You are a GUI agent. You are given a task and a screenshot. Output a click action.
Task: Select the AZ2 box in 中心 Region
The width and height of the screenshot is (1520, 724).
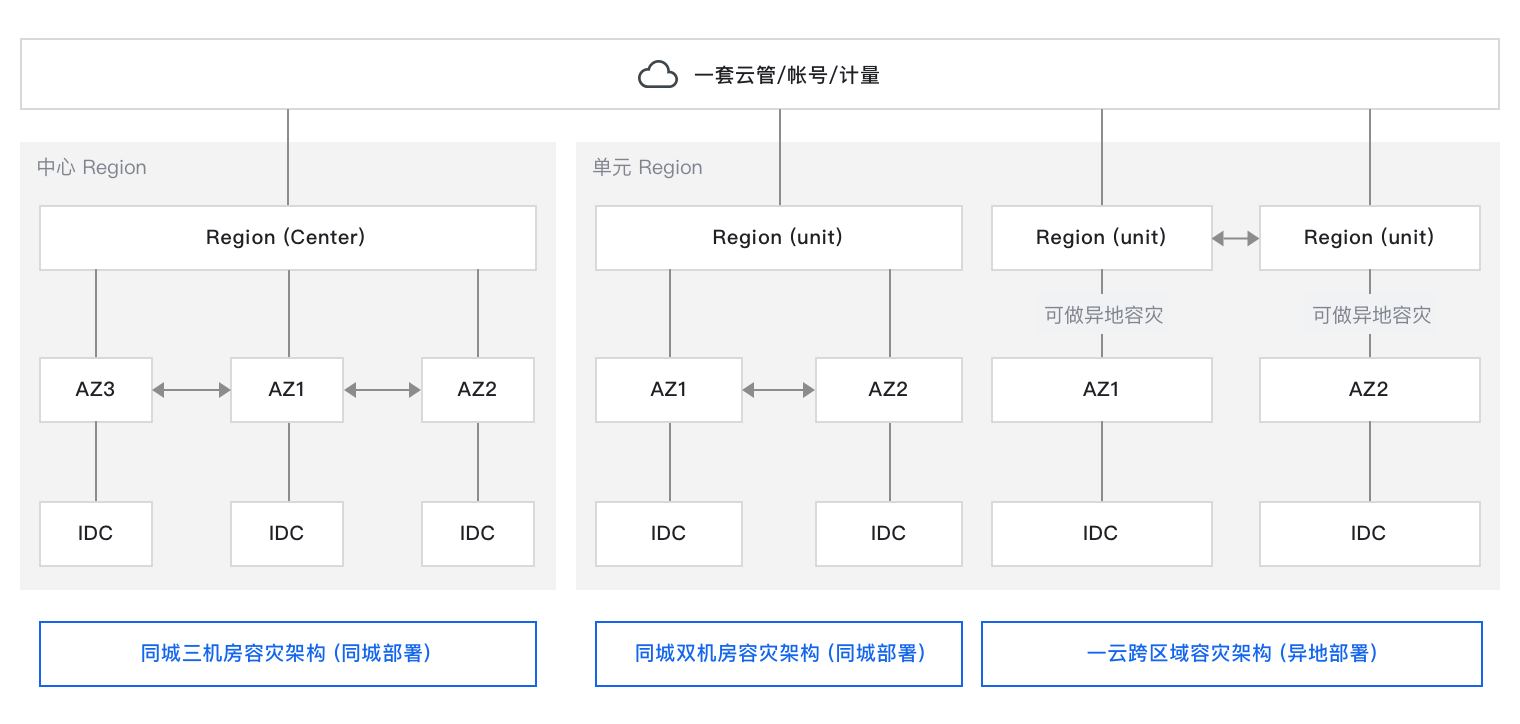click(x=478, y=390)
